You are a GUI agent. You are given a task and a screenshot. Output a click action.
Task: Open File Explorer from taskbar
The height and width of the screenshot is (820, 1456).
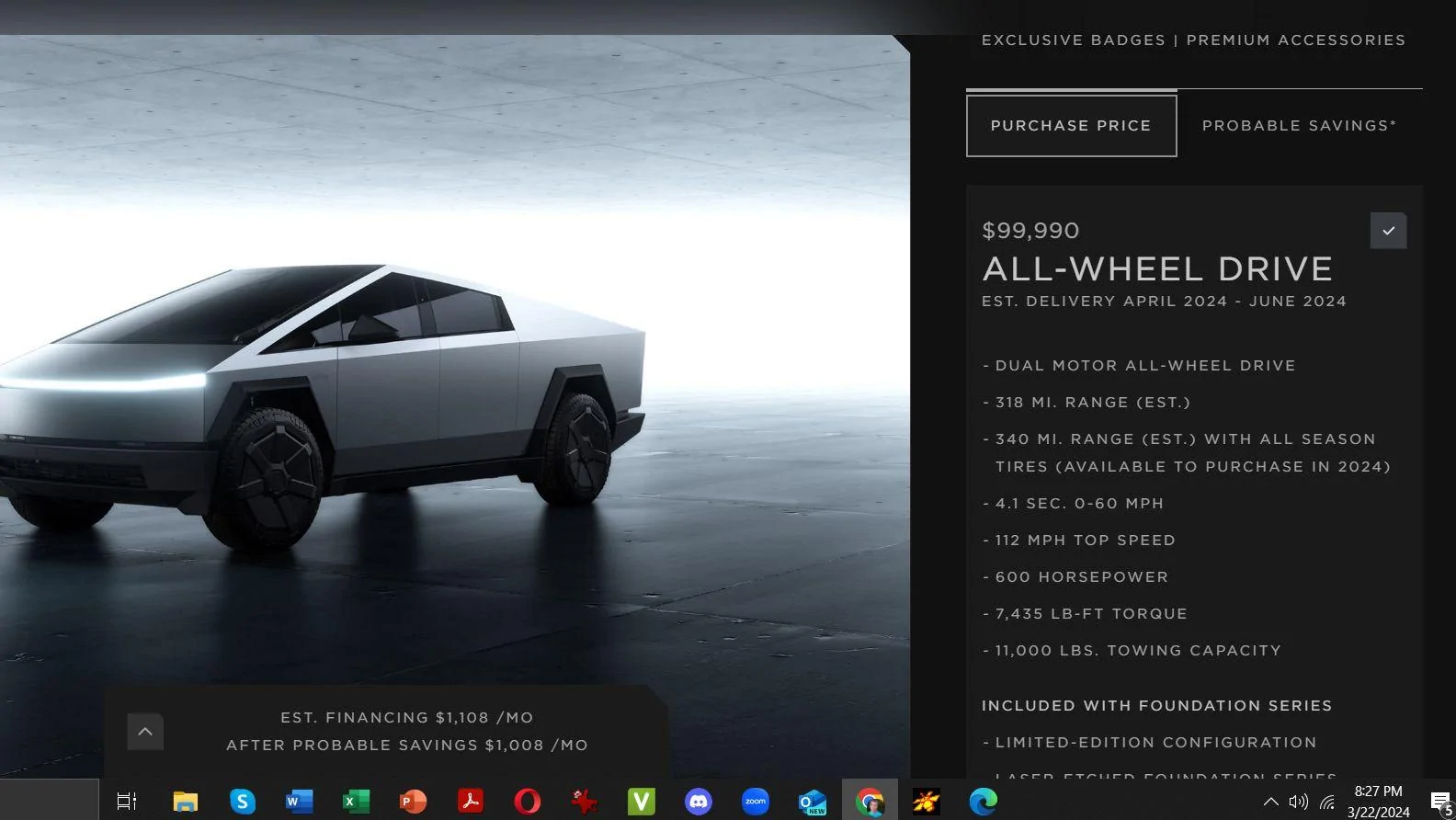(x=186, y=802)
